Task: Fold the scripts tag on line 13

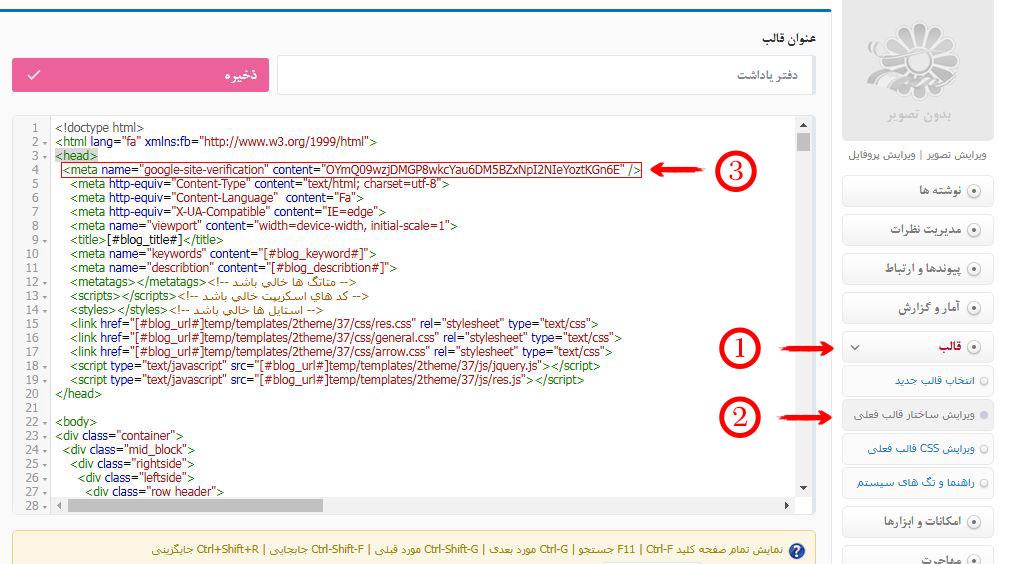Action: [x=45, y=297]
